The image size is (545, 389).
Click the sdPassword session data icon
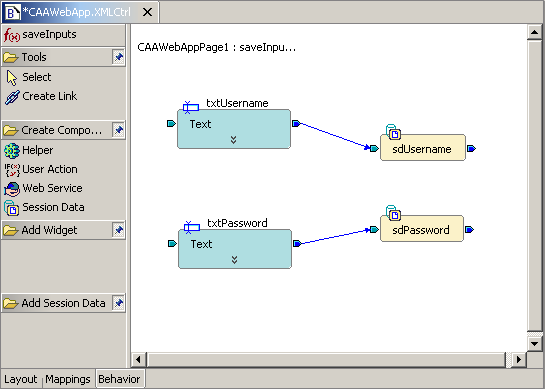click(x=393, y=213)
